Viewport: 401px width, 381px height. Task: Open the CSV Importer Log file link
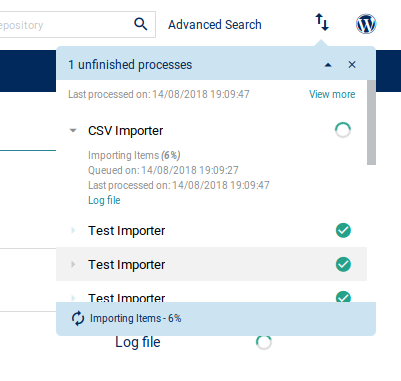pos(104,200)
